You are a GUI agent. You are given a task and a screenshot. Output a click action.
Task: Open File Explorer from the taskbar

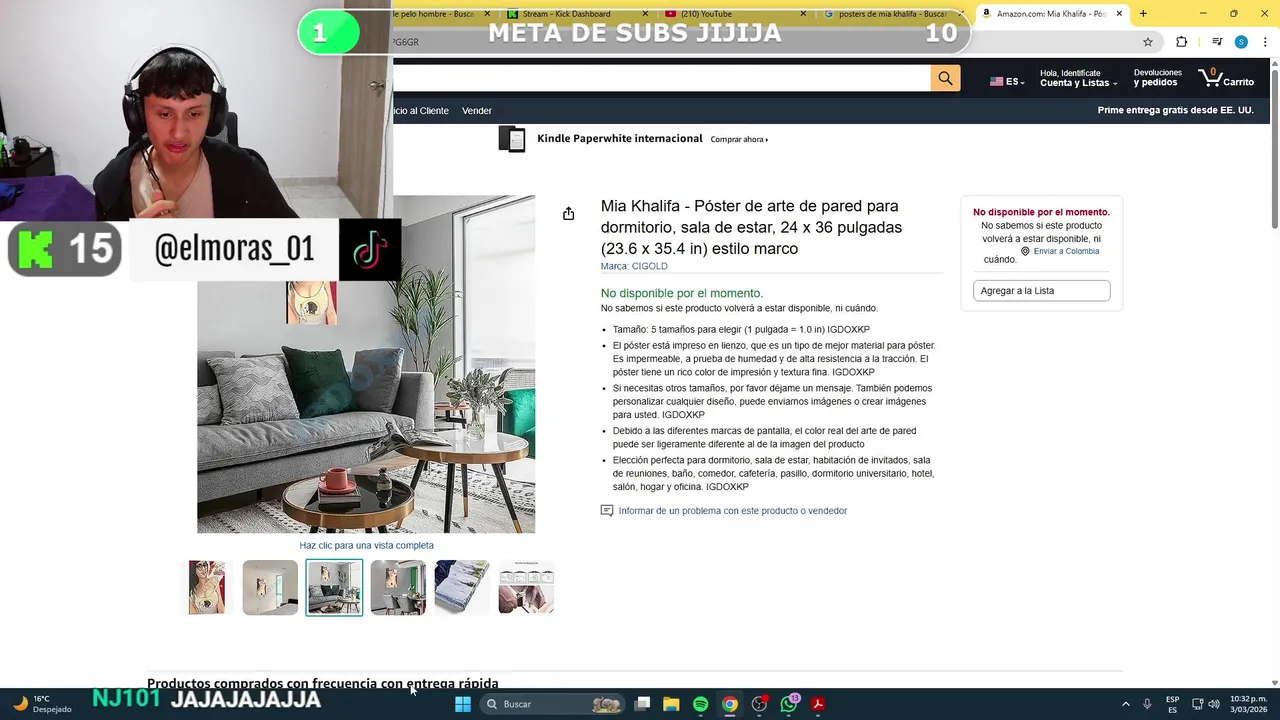[671, 704]
